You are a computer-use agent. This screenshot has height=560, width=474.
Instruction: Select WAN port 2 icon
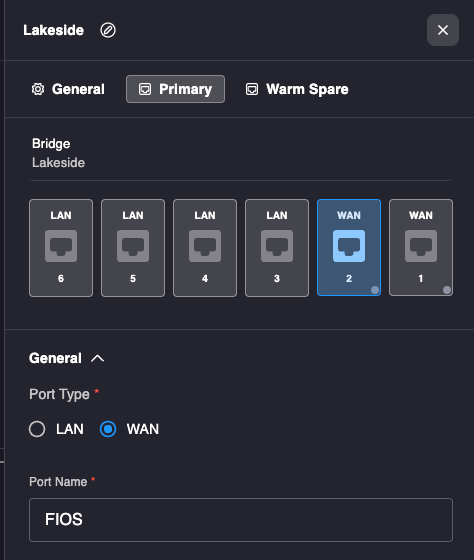tap(349, 246)
